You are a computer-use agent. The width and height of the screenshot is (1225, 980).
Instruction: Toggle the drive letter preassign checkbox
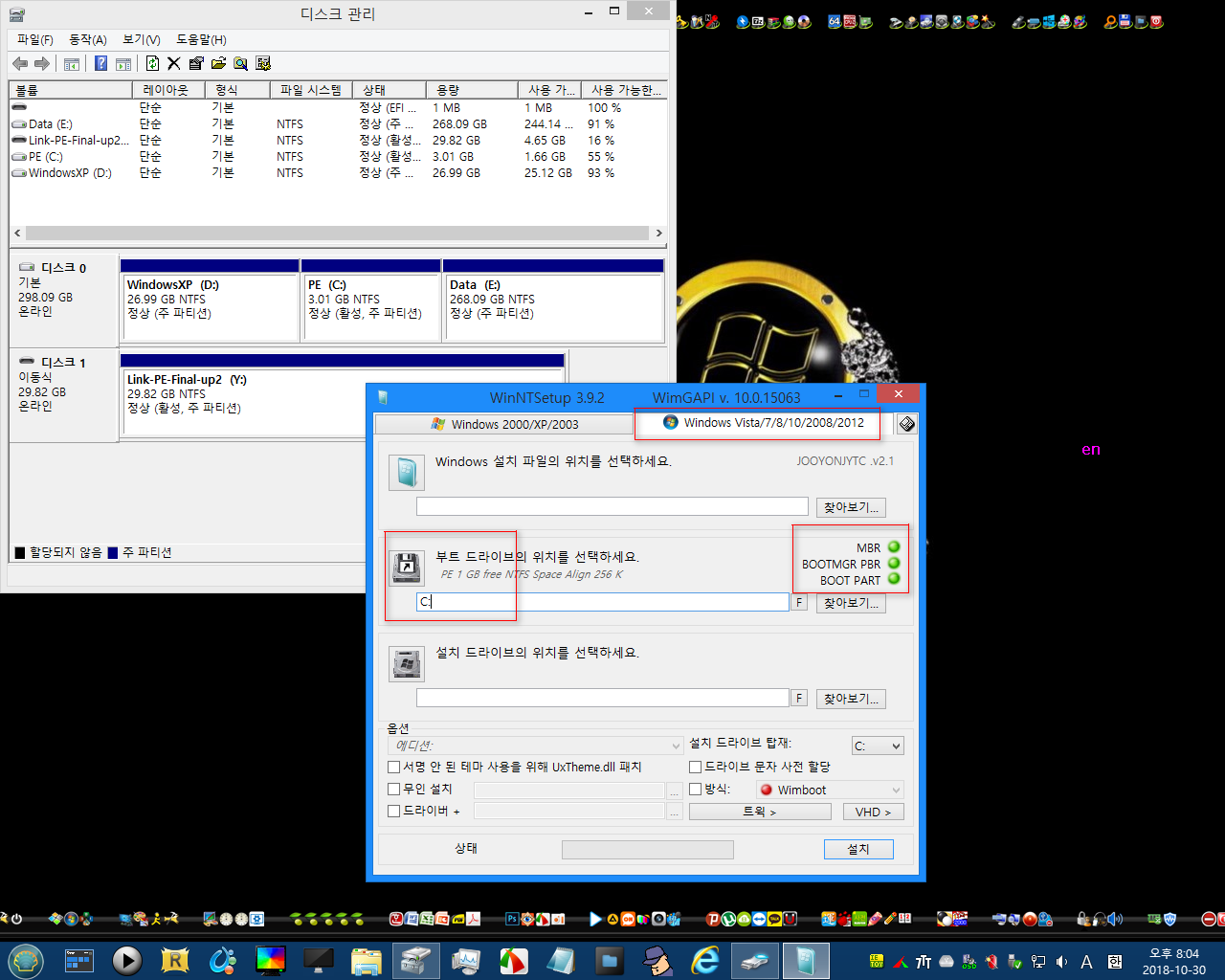click(696, 767)
